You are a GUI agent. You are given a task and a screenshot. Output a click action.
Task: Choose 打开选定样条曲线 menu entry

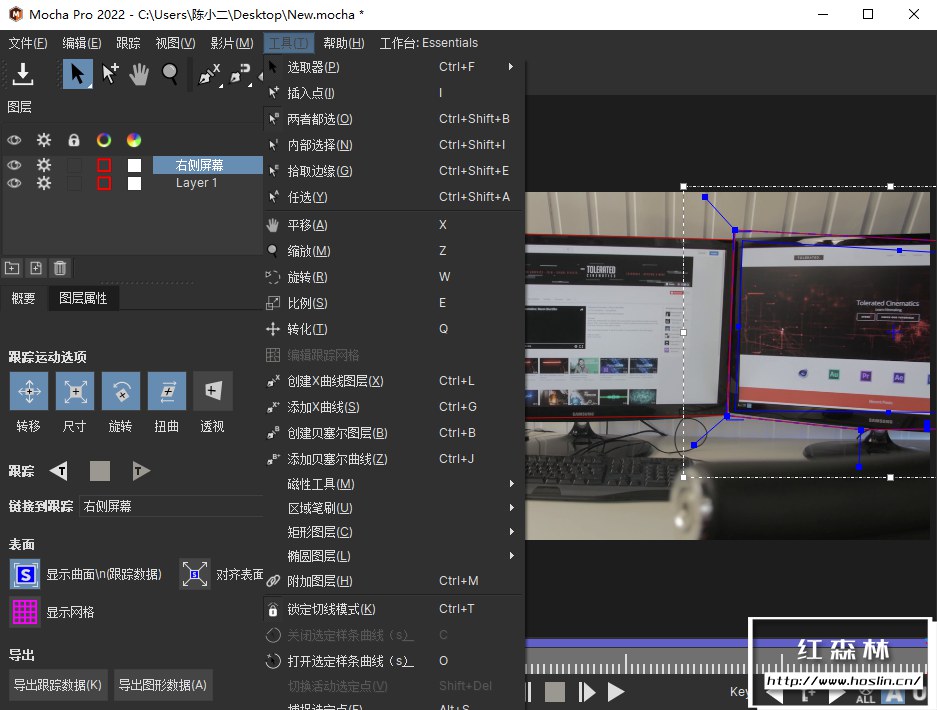tap(394, 661)
